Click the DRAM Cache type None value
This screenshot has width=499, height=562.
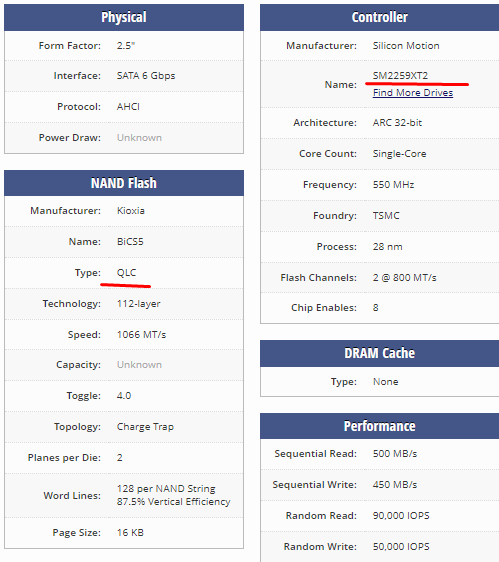(x=385, y=382)
